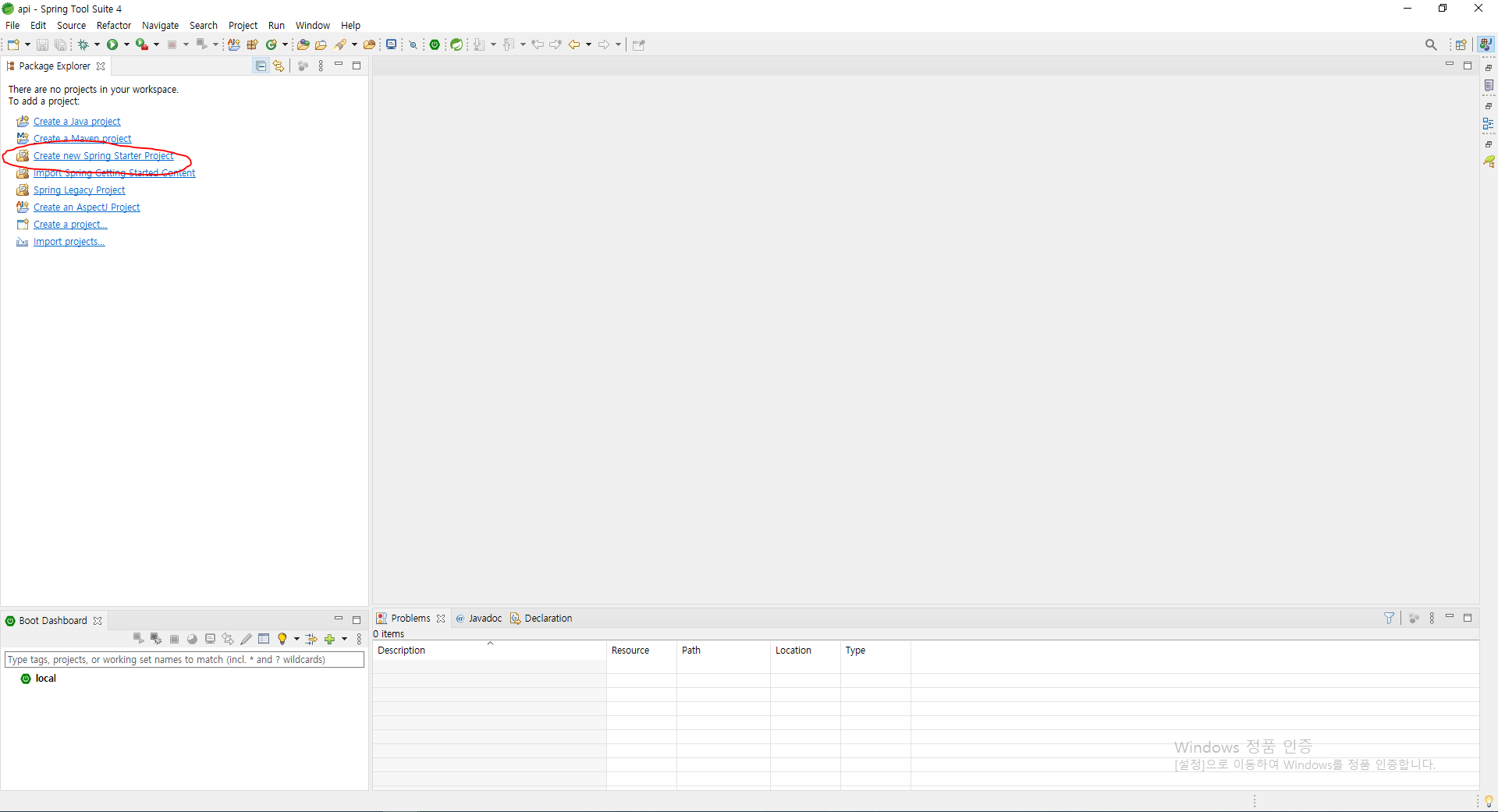Click the Import projects... link
Screen dimensions: 1498x812
[x=69, y=242]
